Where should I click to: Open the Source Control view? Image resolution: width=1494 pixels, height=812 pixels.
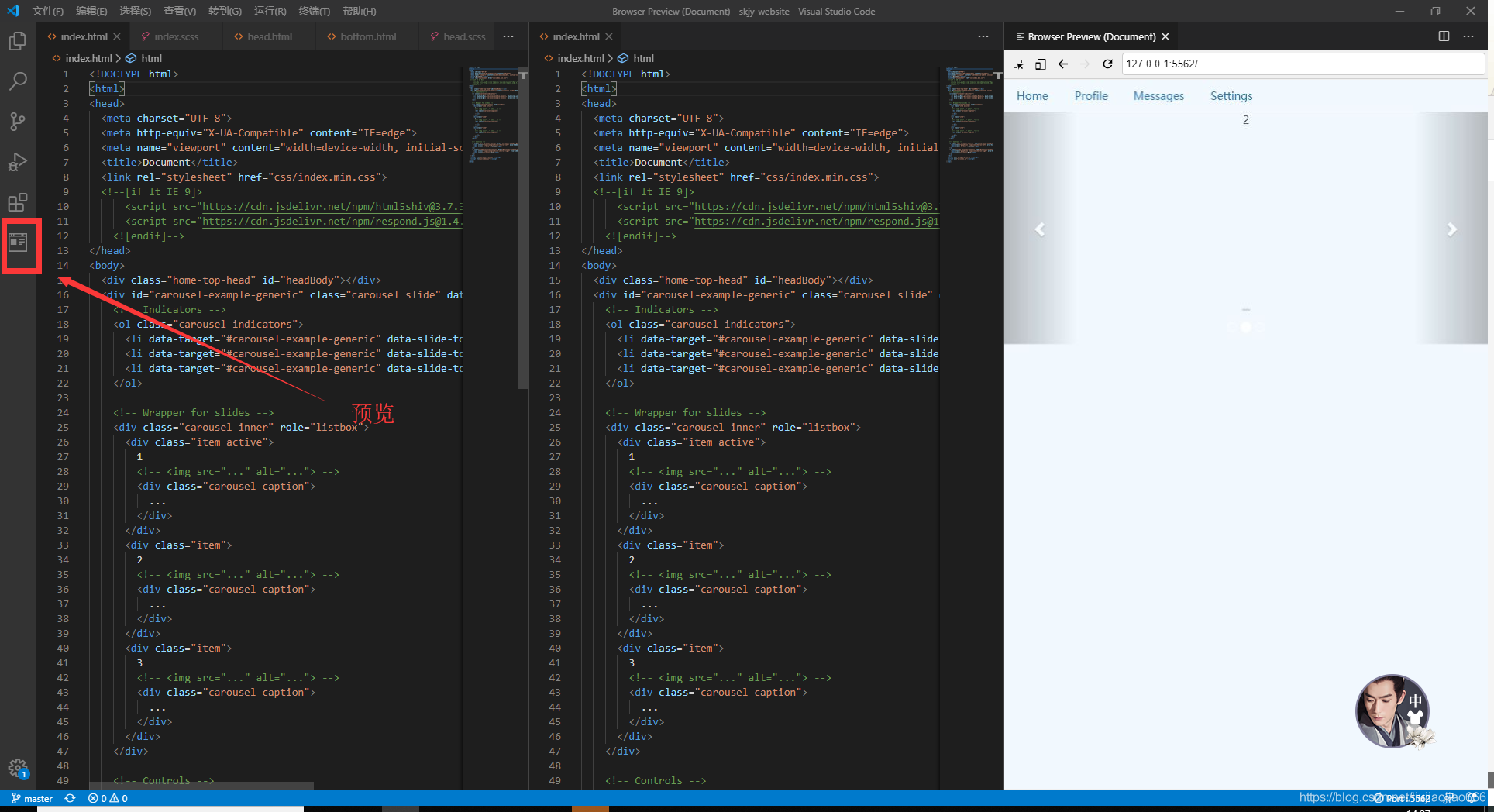coord(17,122)
